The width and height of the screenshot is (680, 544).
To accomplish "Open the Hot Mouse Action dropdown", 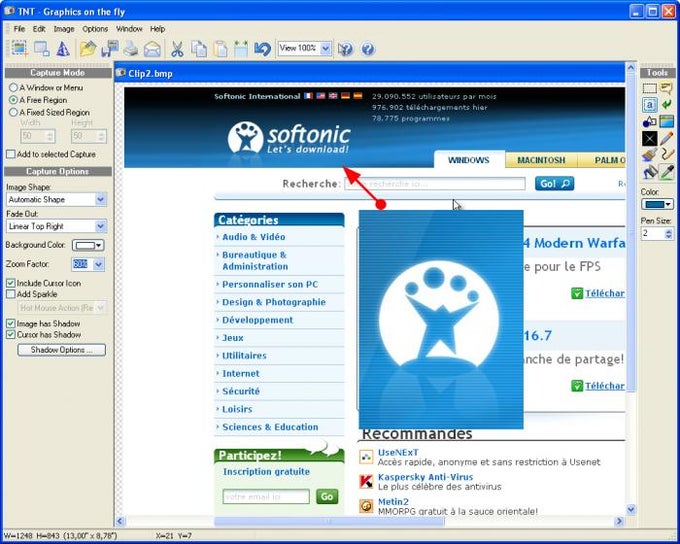I will click(x=100, y=308).
